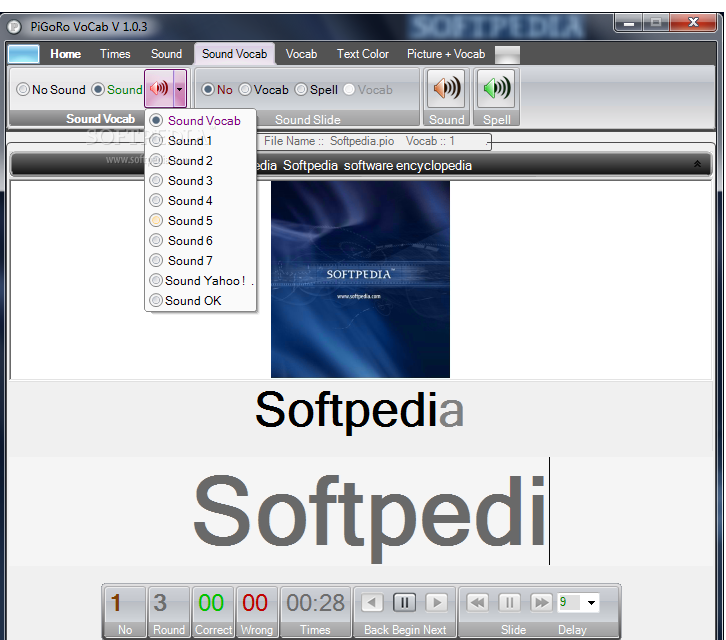Choose Sound OK in the list
This screenshot has width=726, height=640.
pyautogui.click(x=200, y=301)
